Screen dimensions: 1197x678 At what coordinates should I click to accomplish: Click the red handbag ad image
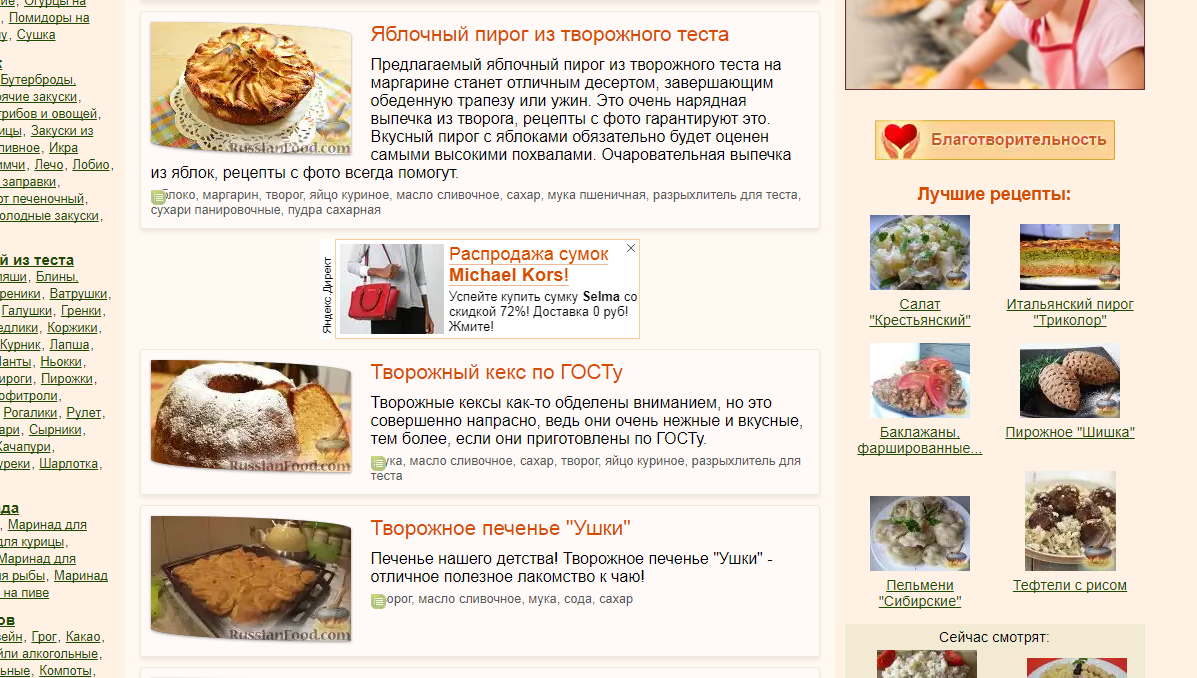pos(392,289)
